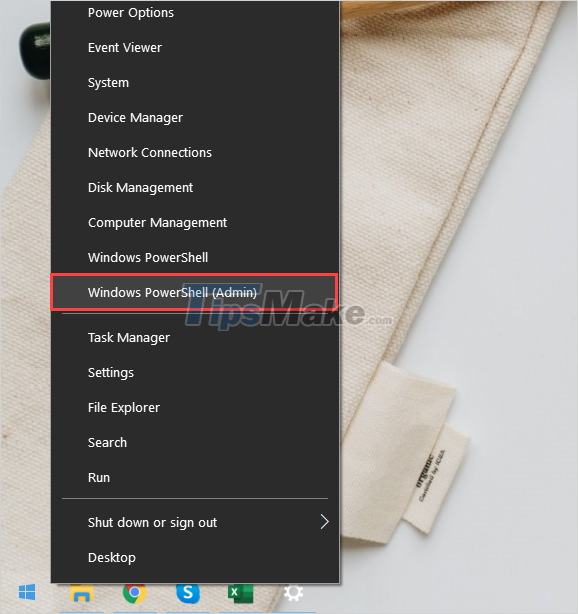Viewport: 578px width, 614px height.
Task: Open the Run dialog entry
Action: click(x=195, y=477)
